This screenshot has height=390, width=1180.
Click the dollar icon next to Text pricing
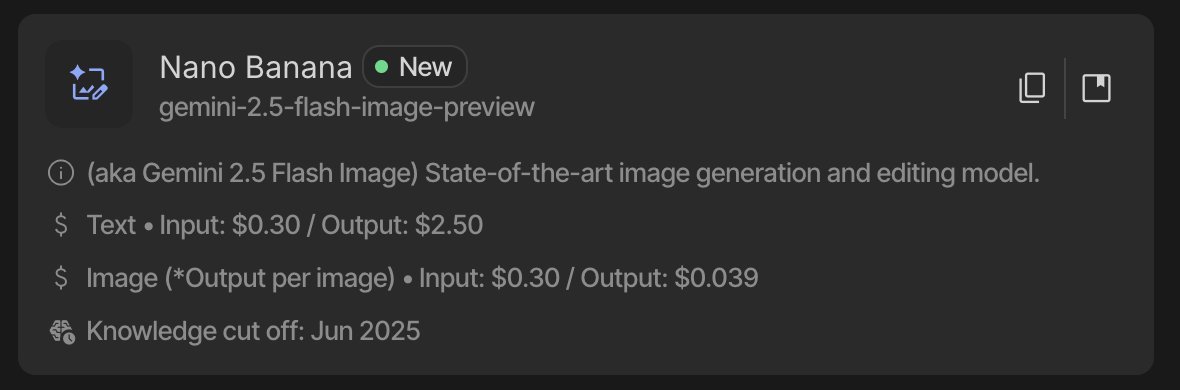tap(61, 225)
